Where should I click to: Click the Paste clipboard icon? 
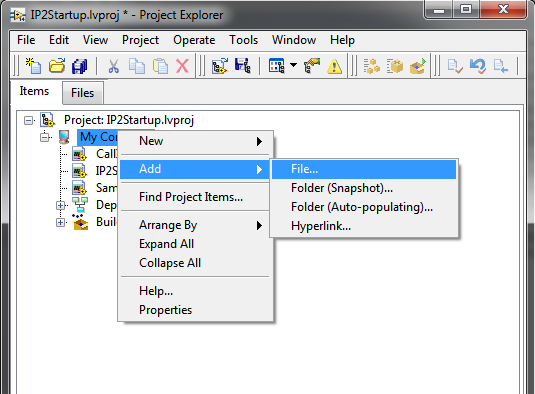pyautogui.click(x=160, y=66)
